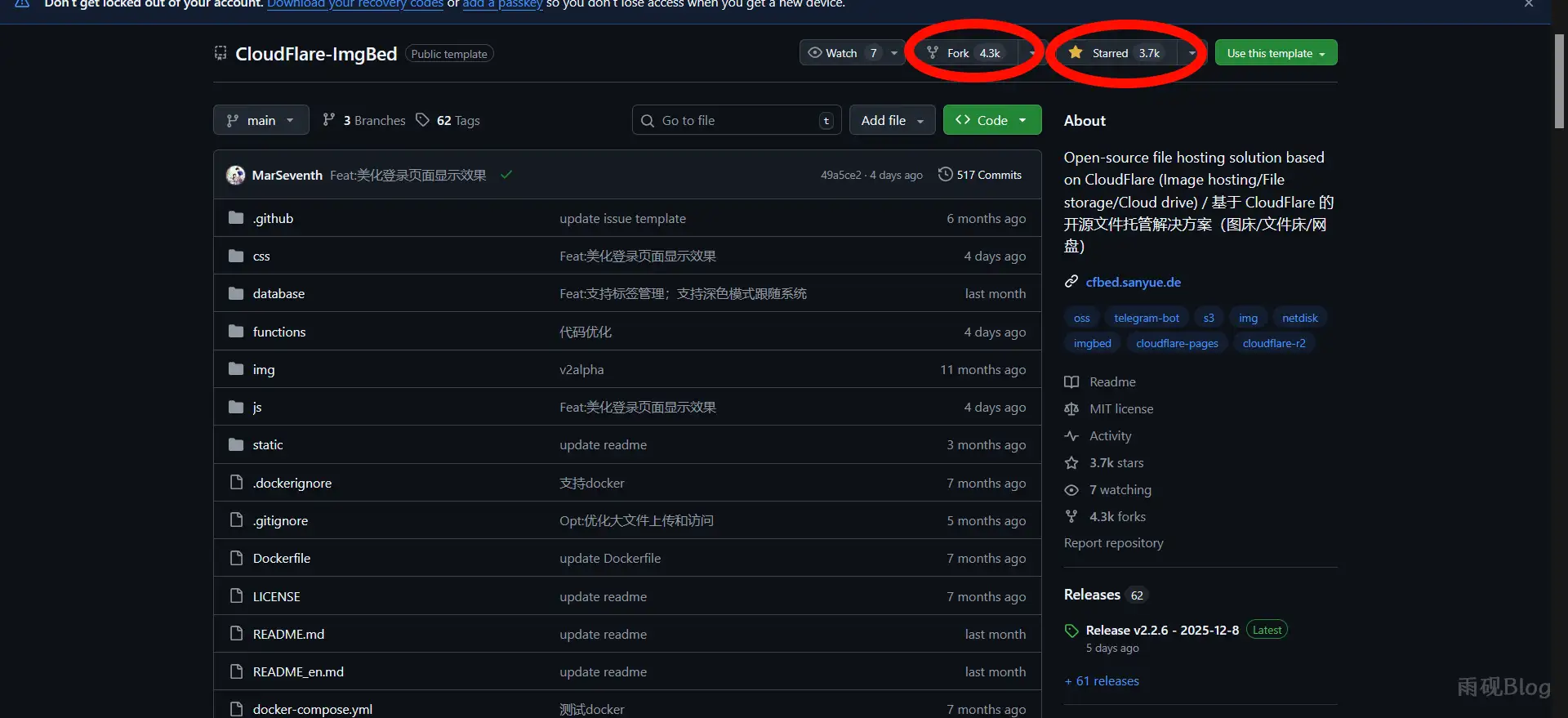Expand the Fork dropdown arrow
This screenshot has height=718, width=1568.
1031,53
